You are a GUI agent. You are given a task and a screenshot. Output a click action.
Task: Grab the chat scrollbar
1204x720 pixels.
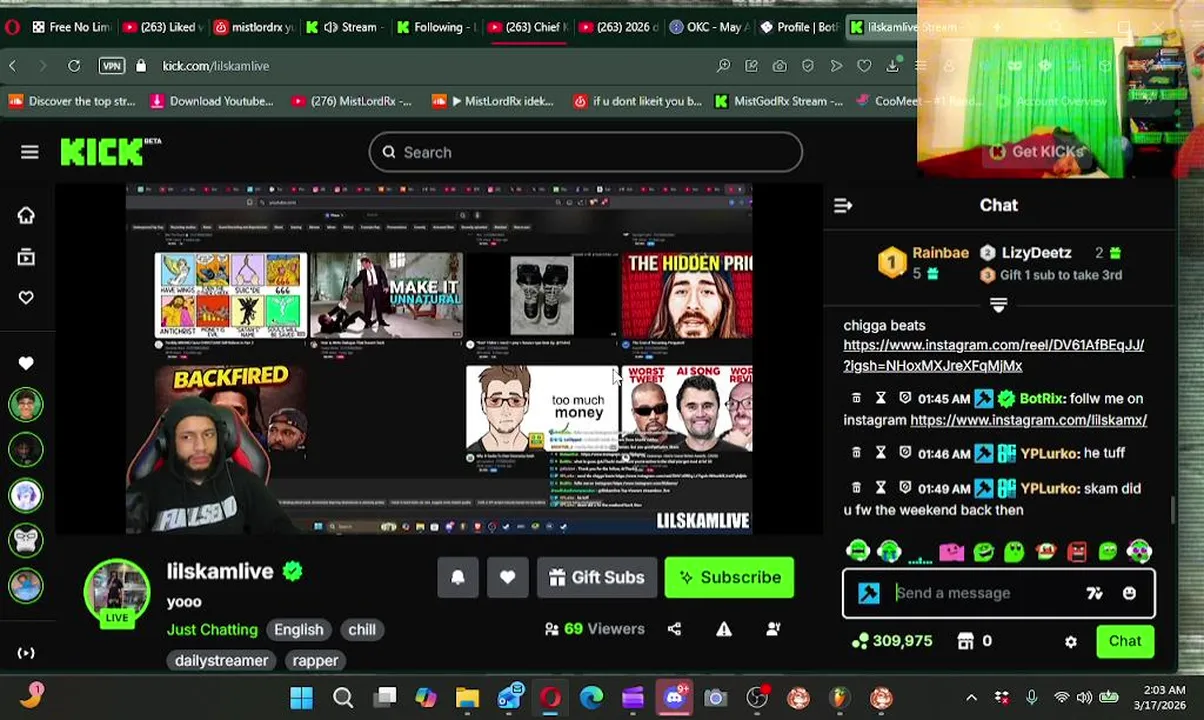1174,508
